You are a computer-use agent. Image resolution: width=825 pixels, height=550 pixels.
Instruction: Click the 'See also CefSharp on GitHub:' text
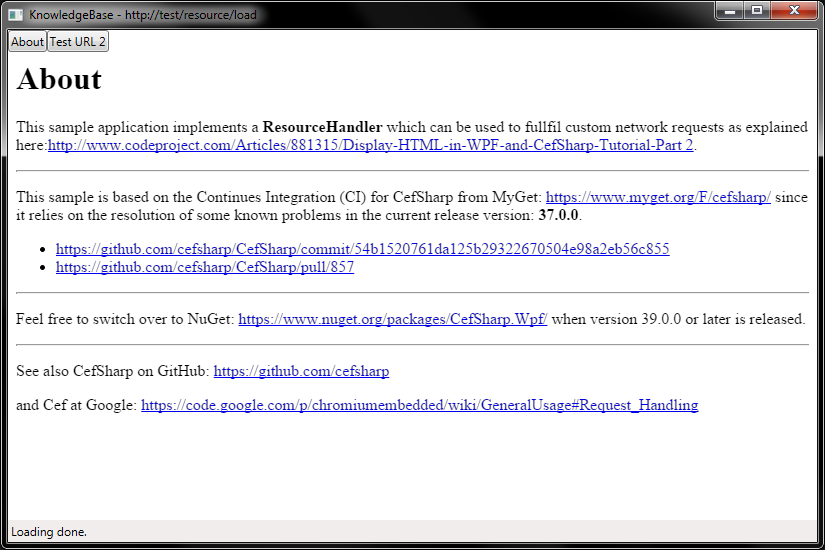tap(113, 372)
